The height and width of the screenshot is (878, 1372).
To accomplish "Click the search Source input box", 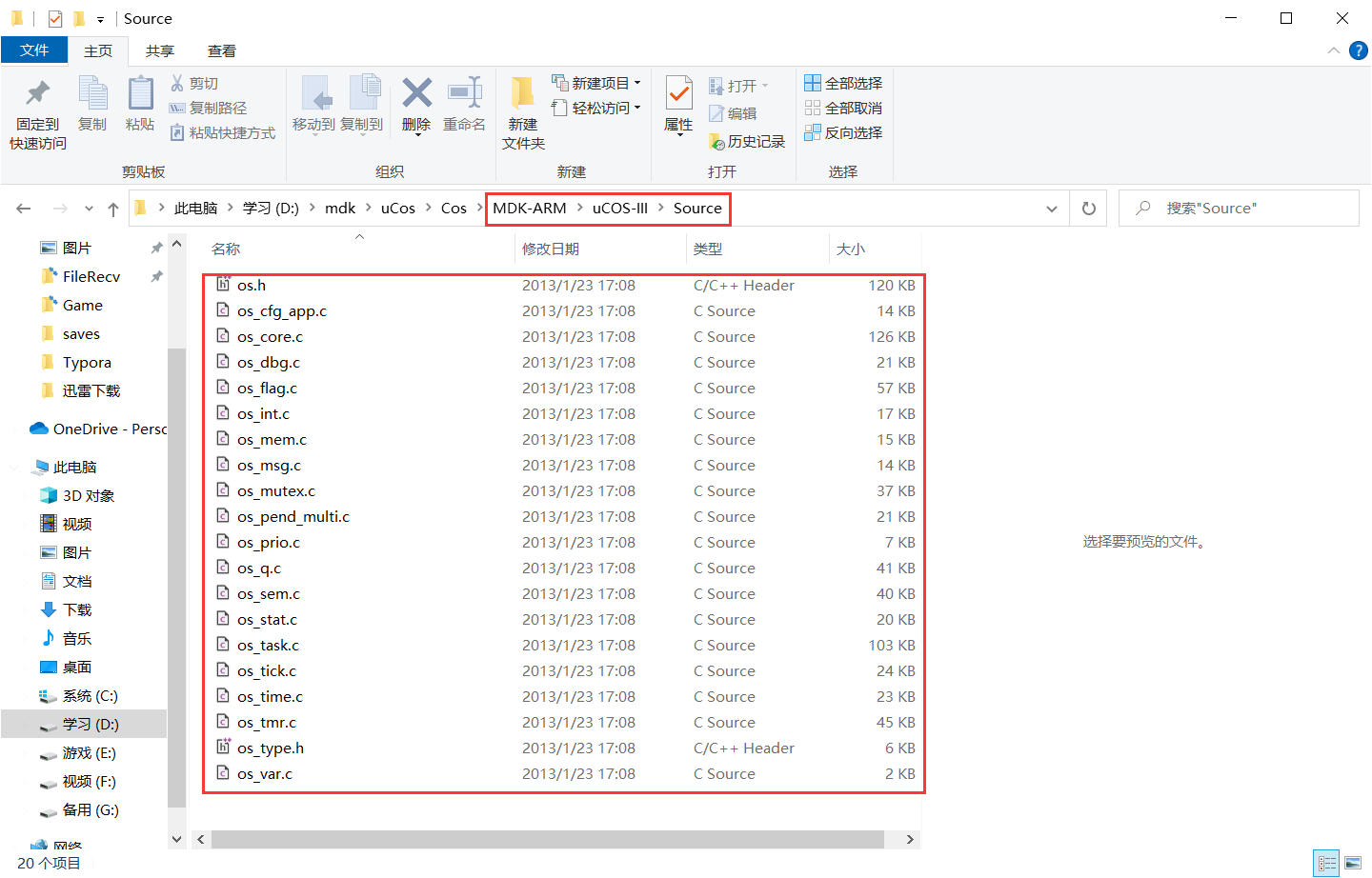I will click(1239, 209).
